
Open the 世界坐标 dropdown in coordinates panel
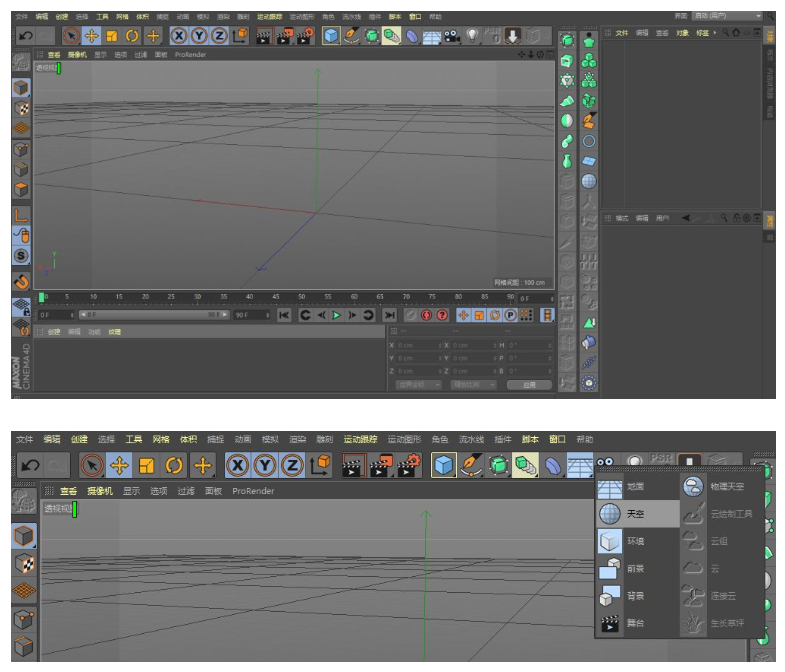[x=419, y=385]
